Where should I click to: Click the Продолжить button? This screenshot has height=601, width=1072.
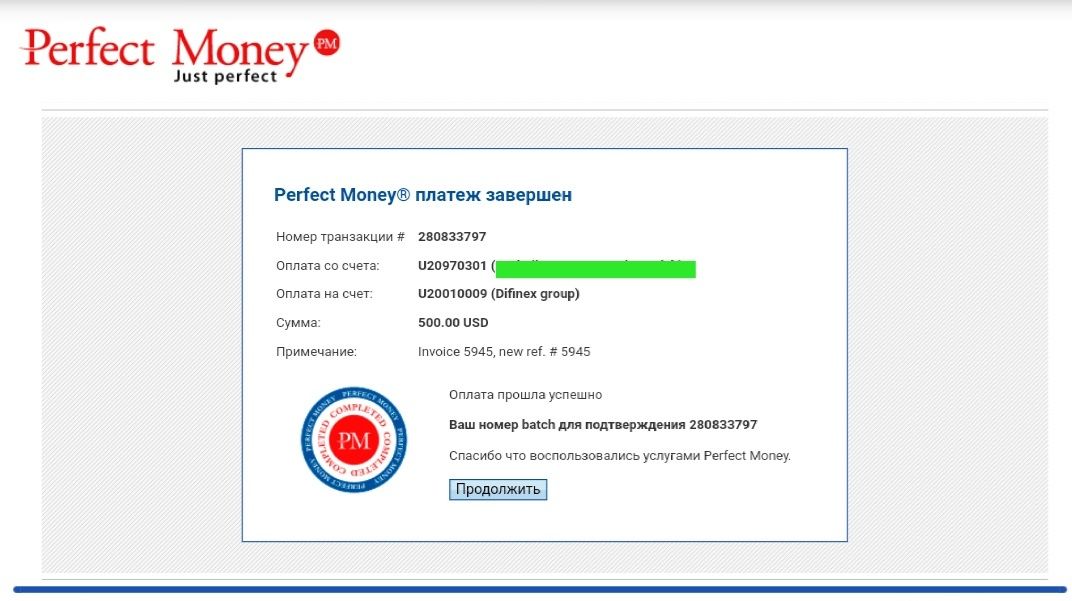[498, 490]
